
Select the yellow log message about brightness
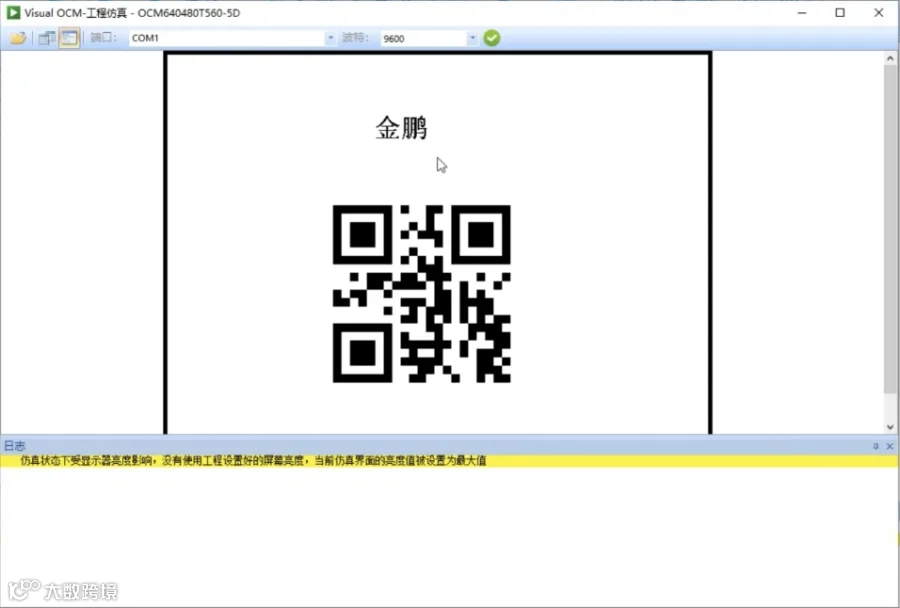[449, 461]
